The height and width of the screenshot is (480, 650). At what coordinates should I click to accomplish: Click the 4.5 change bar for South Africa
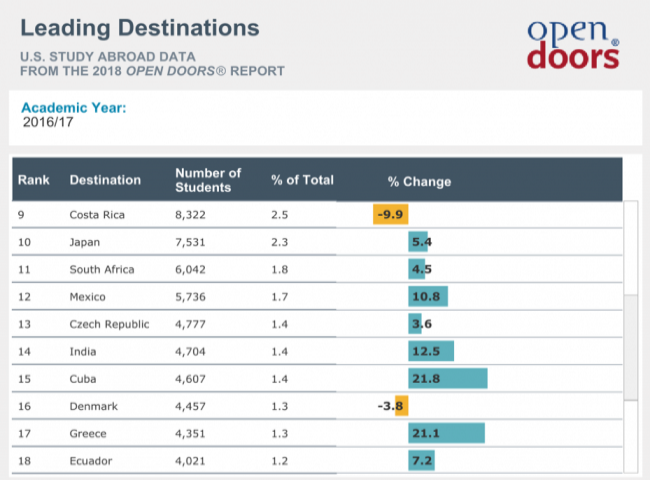417,269
